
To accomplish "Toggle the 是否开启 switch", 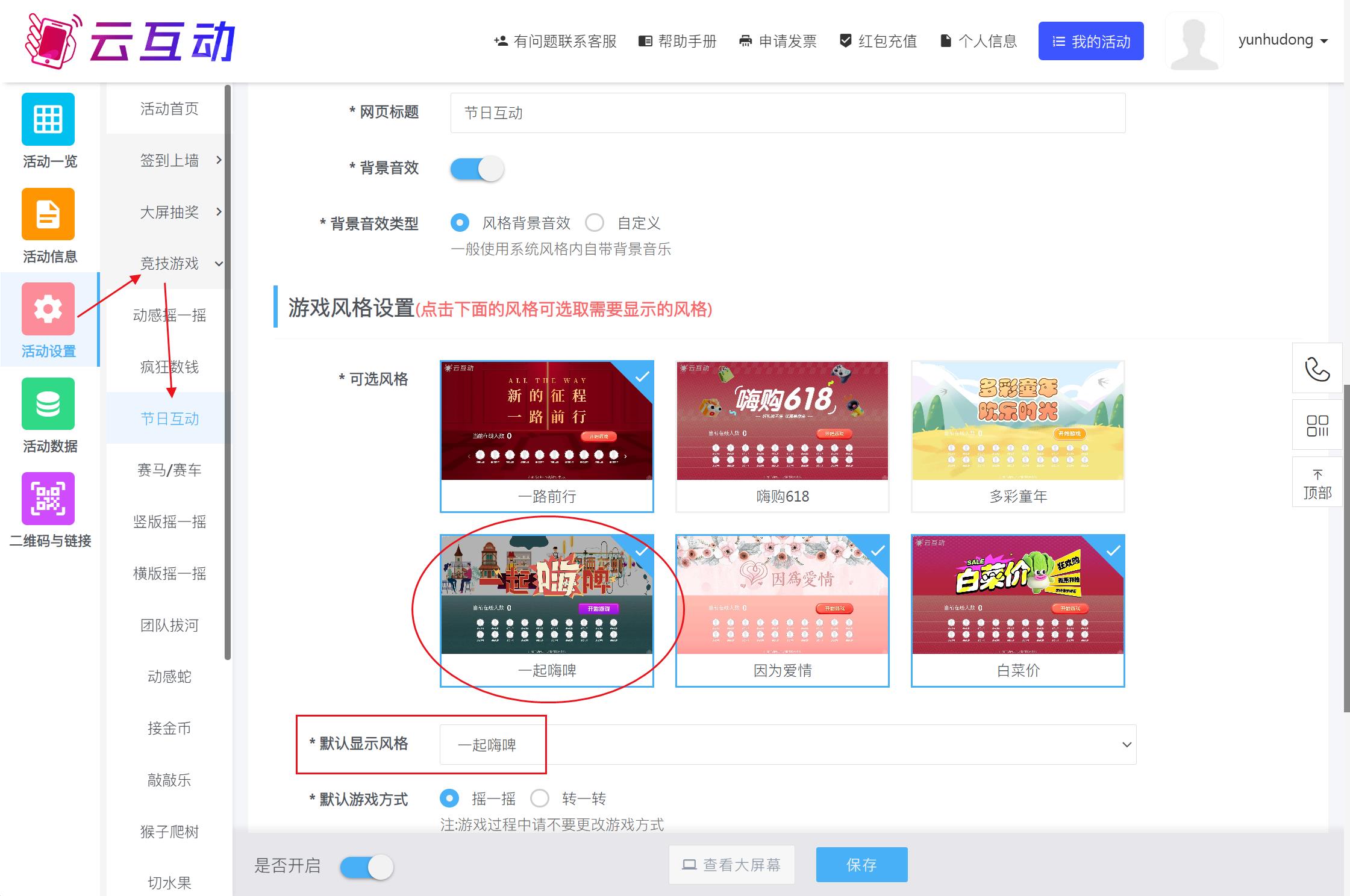I will coord(366,867).
